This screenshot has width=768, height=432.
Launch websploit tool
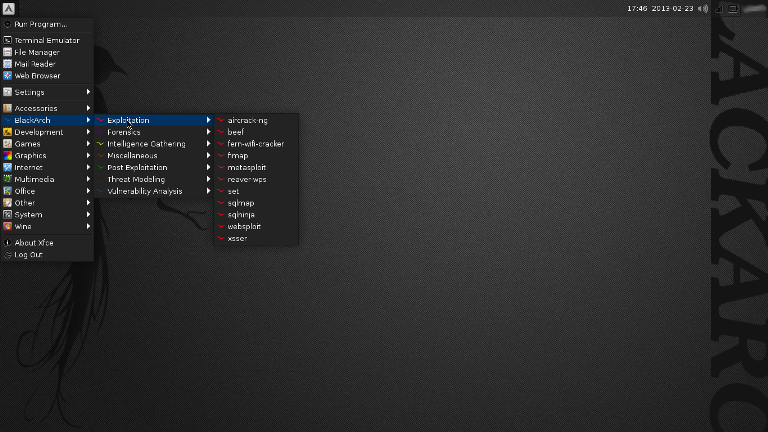pyautogui.click(x=256, y=226)
